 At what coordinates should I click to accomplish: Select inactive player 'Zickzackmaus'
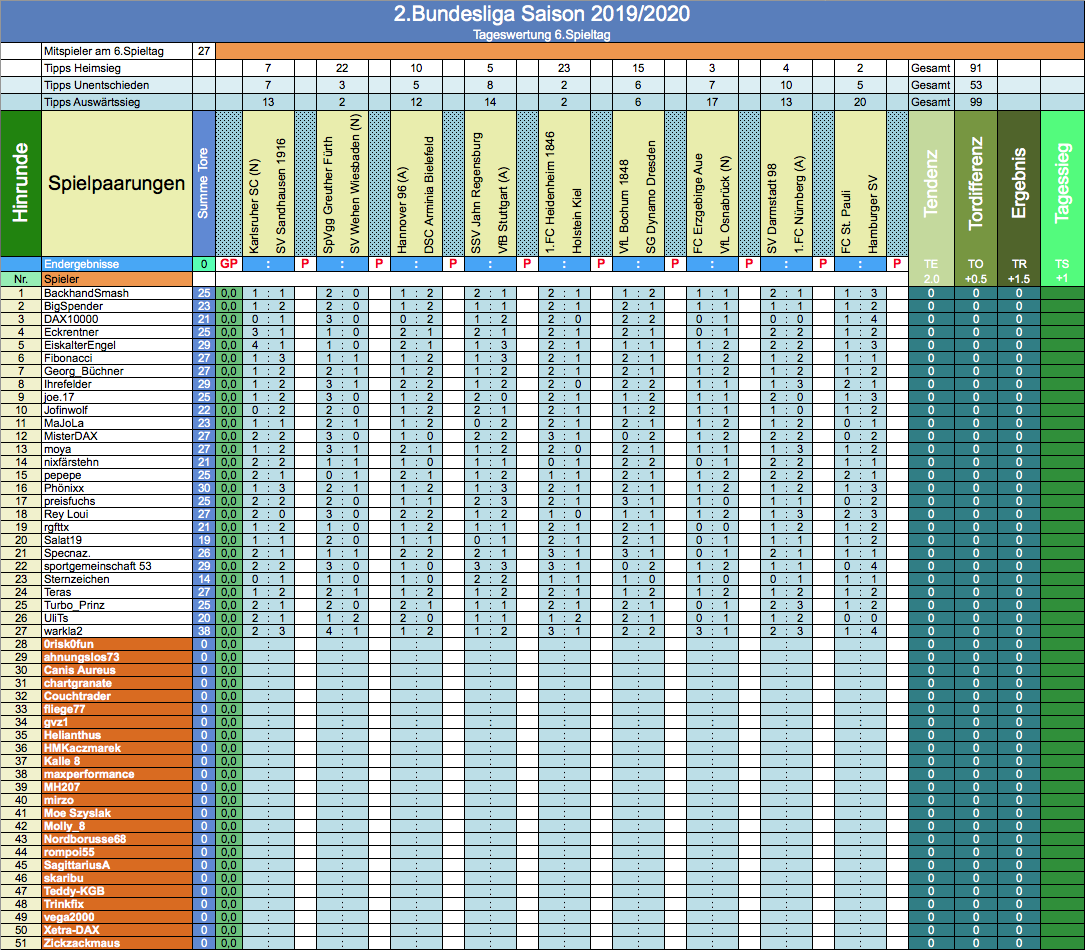pos(117,943)
